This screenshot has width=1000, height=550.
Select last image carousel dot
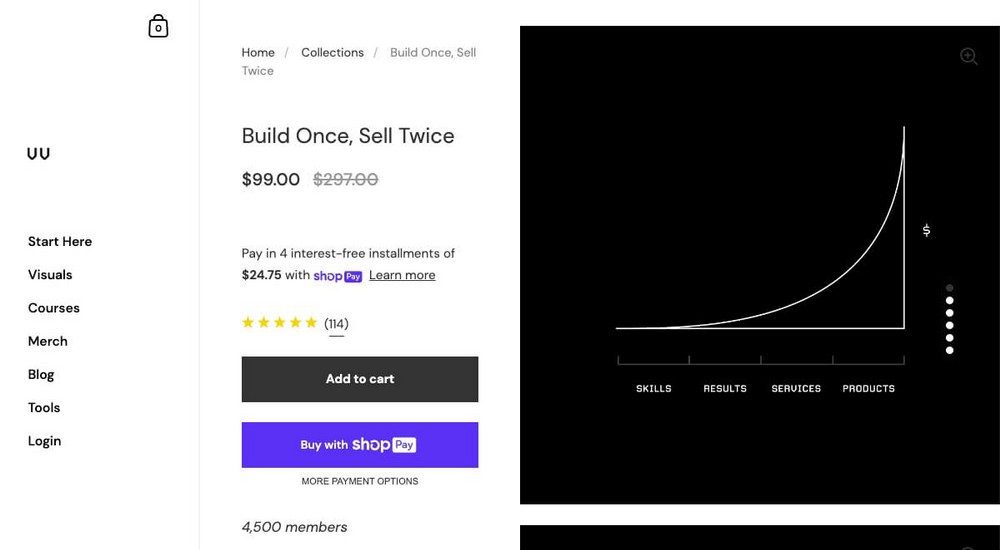click(x=949, y=350)
